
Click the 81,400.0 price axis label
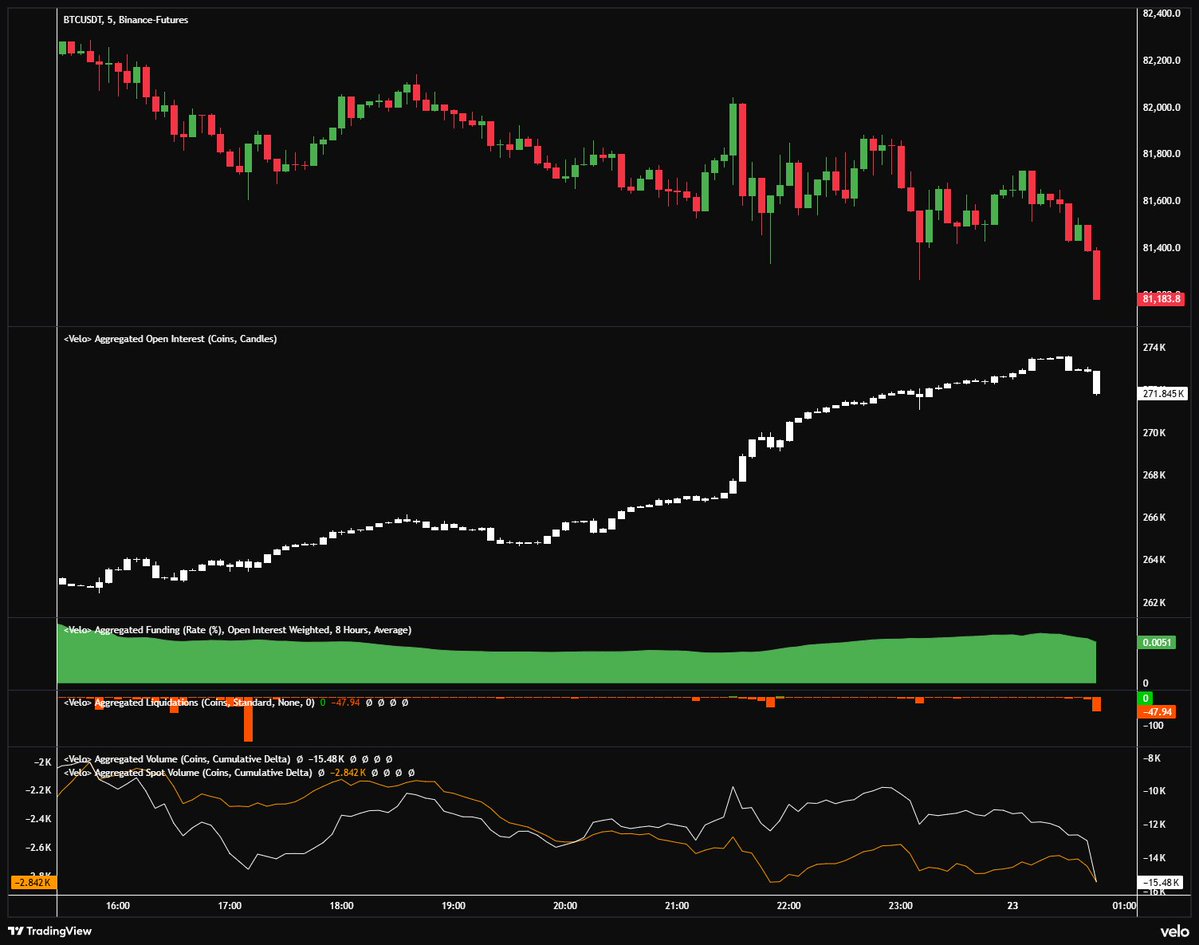1162,248
